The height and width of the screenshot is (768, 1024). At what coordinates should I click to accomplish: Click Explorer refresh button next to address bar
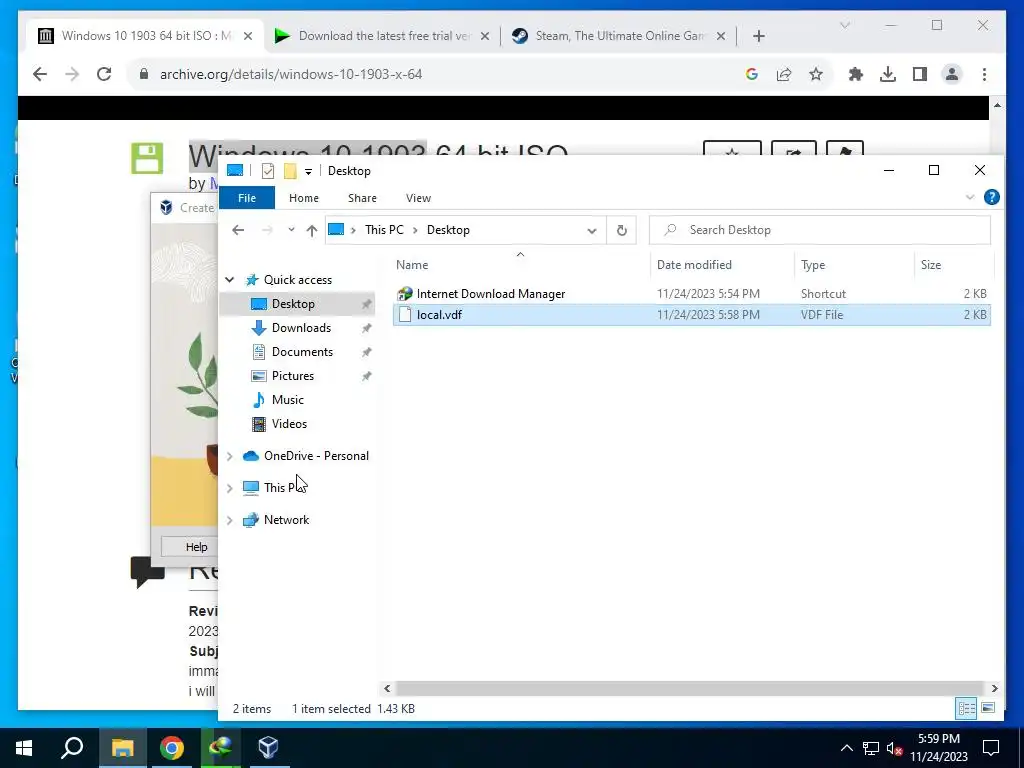click(x=622, y=230)
